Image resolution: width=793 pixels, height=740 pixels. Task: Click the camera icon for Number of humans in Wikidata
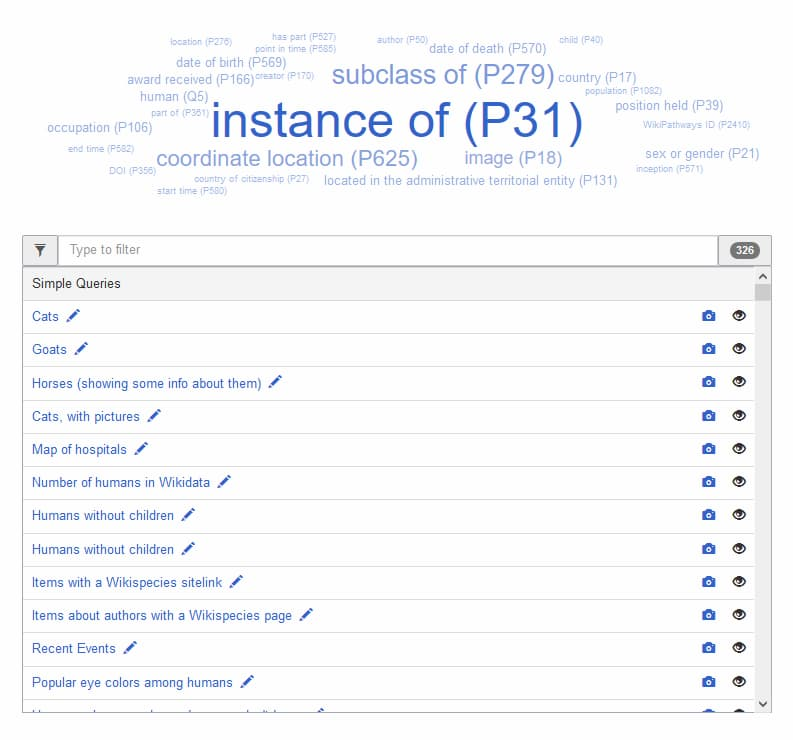(708, 482)
